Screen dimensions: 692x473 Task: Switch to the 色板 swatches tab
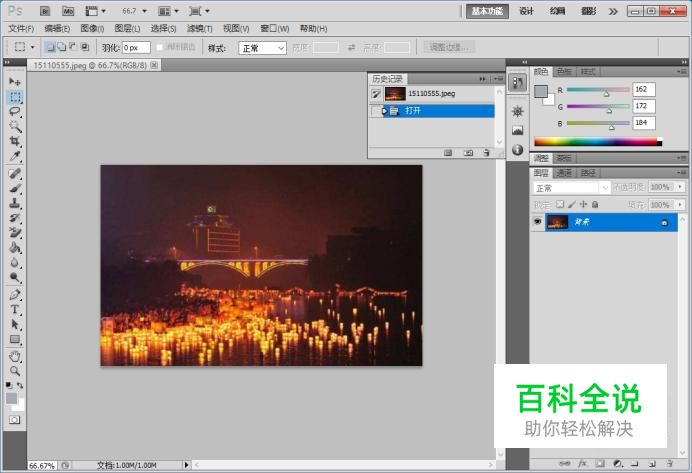click(564, 71)
